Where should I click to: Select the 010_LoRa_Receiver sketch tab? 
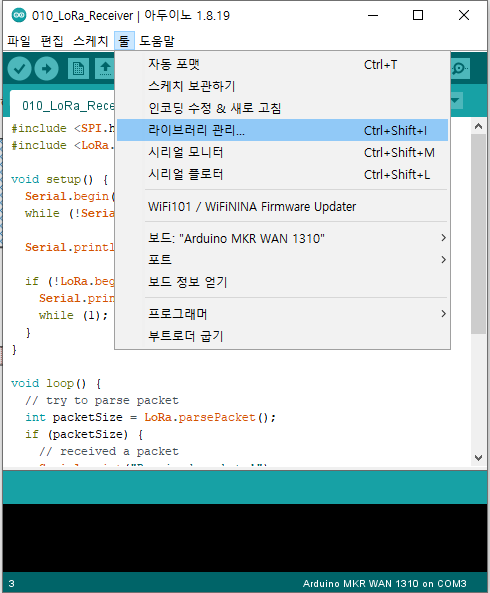coord(63,105)
